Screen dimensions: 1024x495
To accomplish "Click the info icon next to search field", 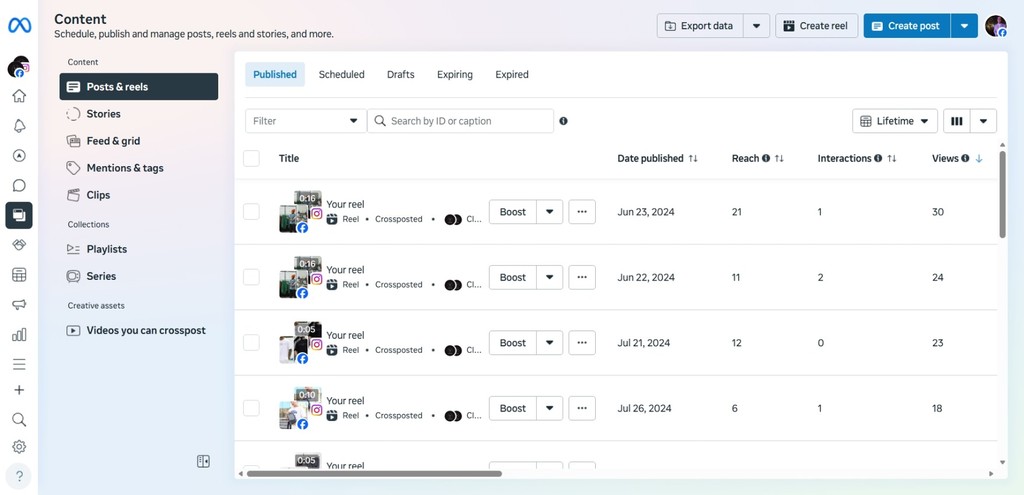I will (x=564, y=121).
